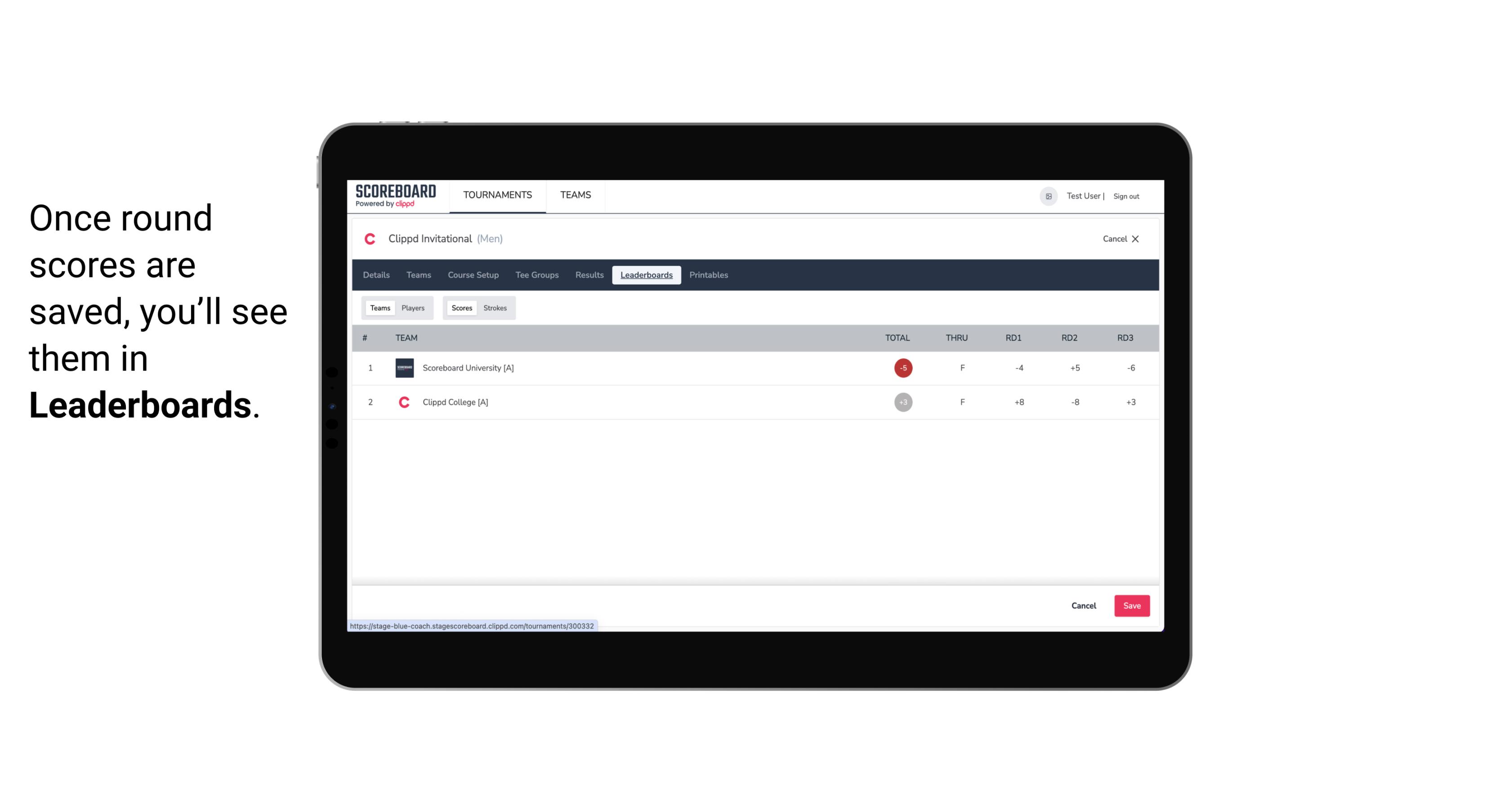Click the Clippd College team logo icon
The height and width of the screenshot is (812, 1509).
[403, 402]
